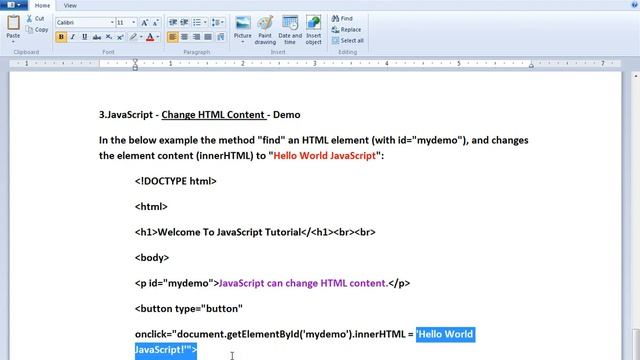Expand the Picture dropdown arrow
This screenshot has width=640, height=360.
pos(242,42)
